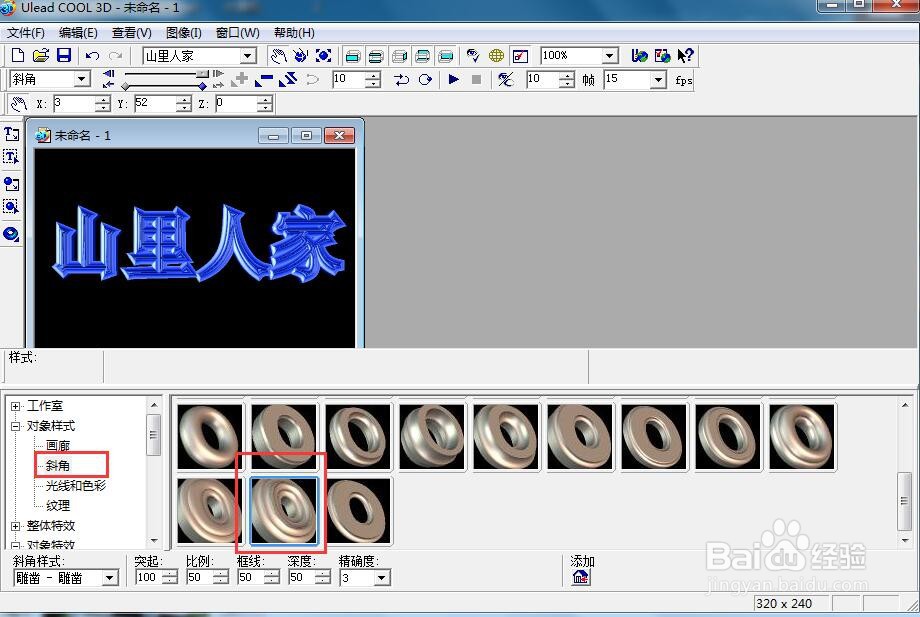Select 画廊 in the tree
The image size is (920, 617).
(x=58, y=446)
